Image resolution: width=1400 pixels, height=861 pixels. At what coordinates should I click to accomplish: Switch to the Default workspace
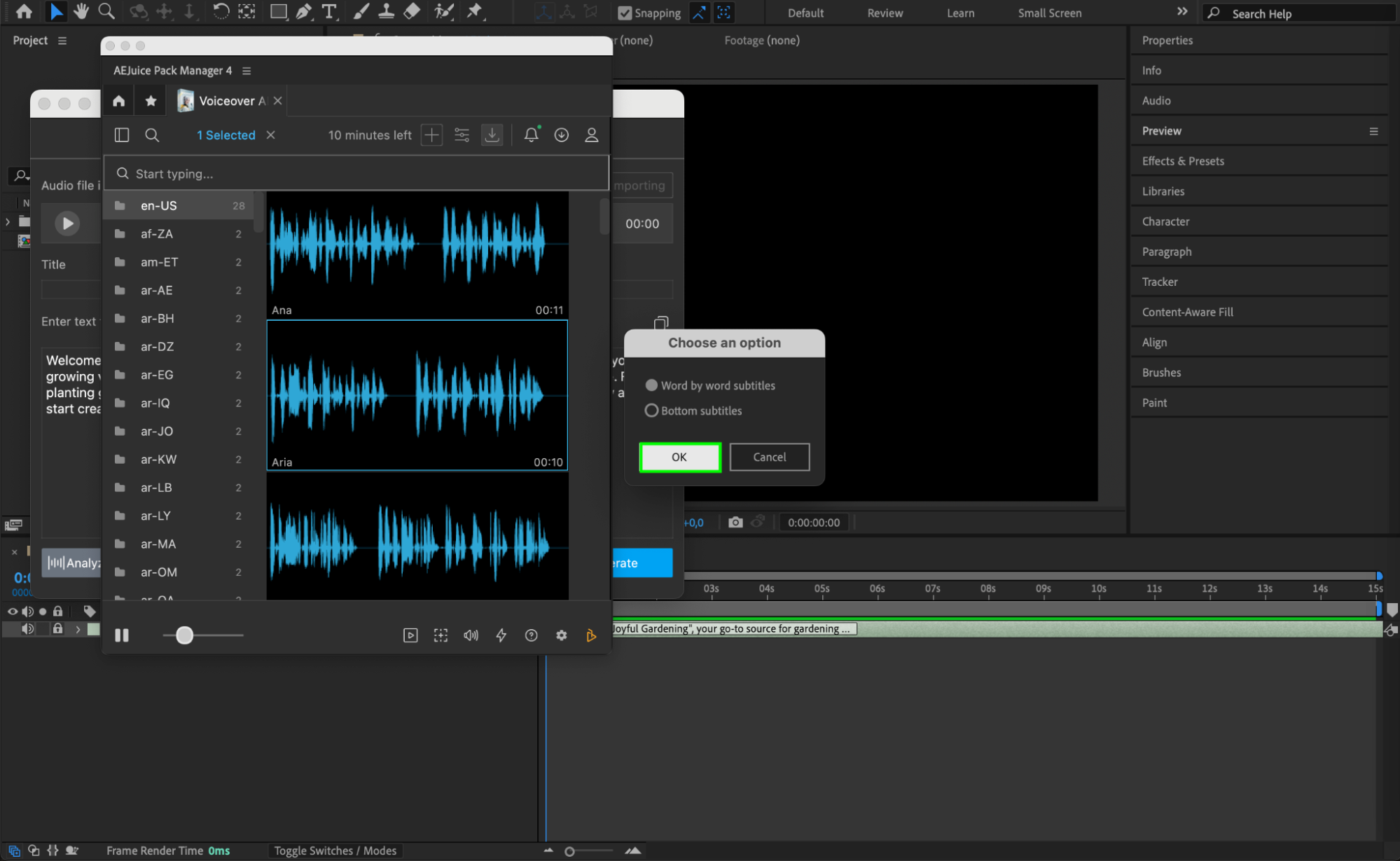tap(805, 13)
